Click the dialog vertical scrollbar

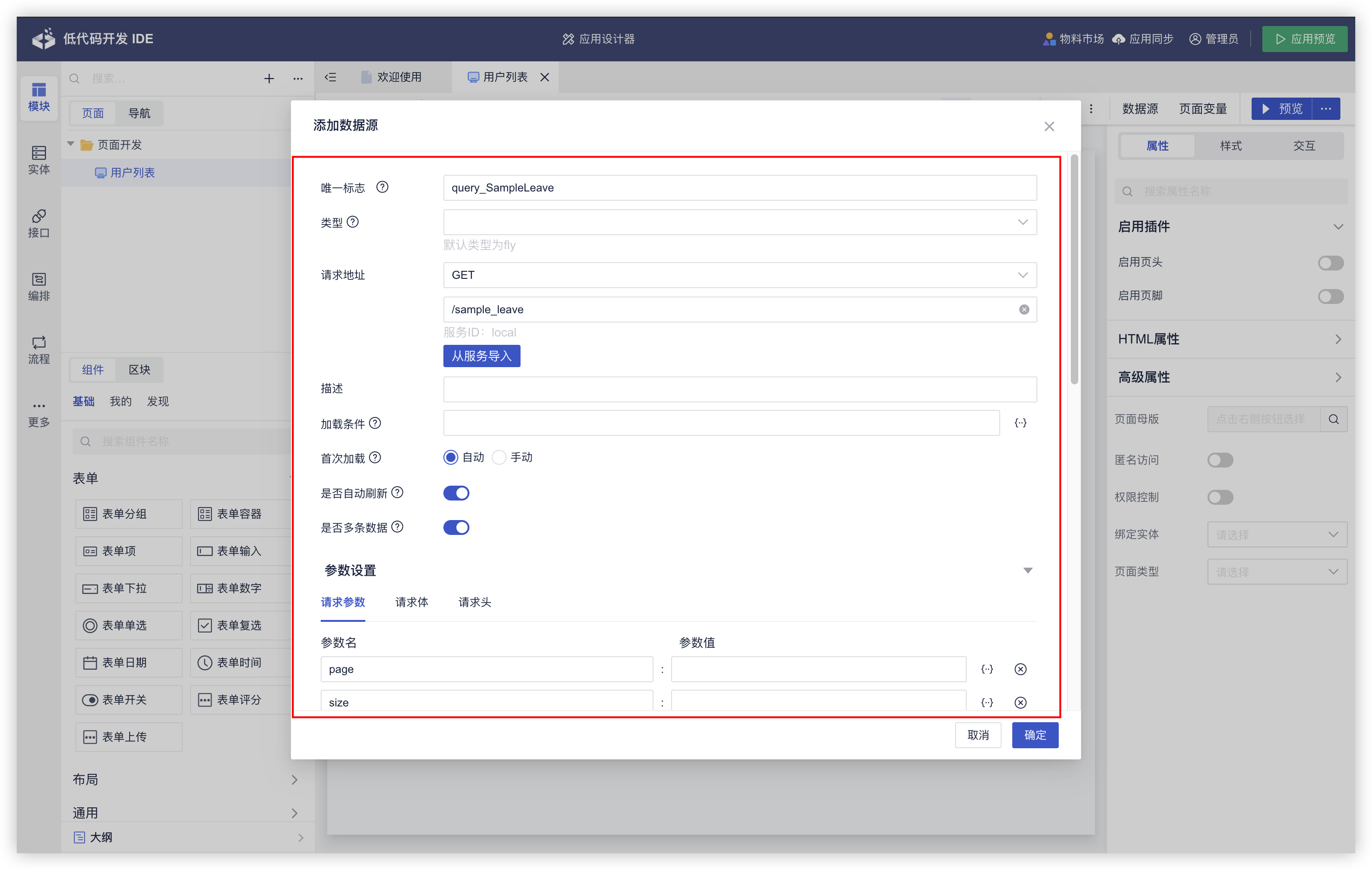pyautogui.click(x=1074, y=270)
